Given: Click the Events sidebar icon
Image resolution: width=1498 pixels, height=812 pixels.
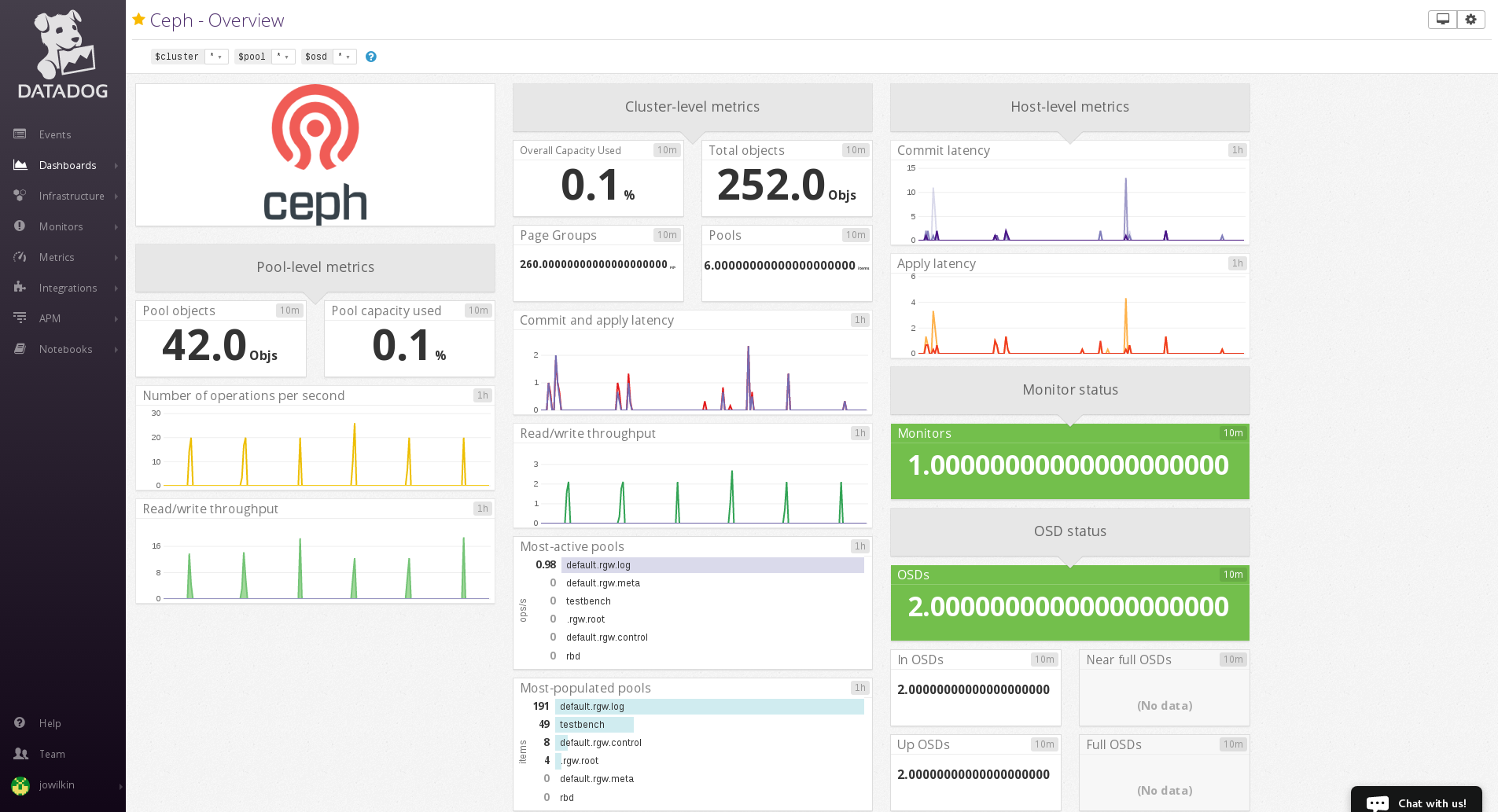Looking at the screenshot, I should [20, 134].
